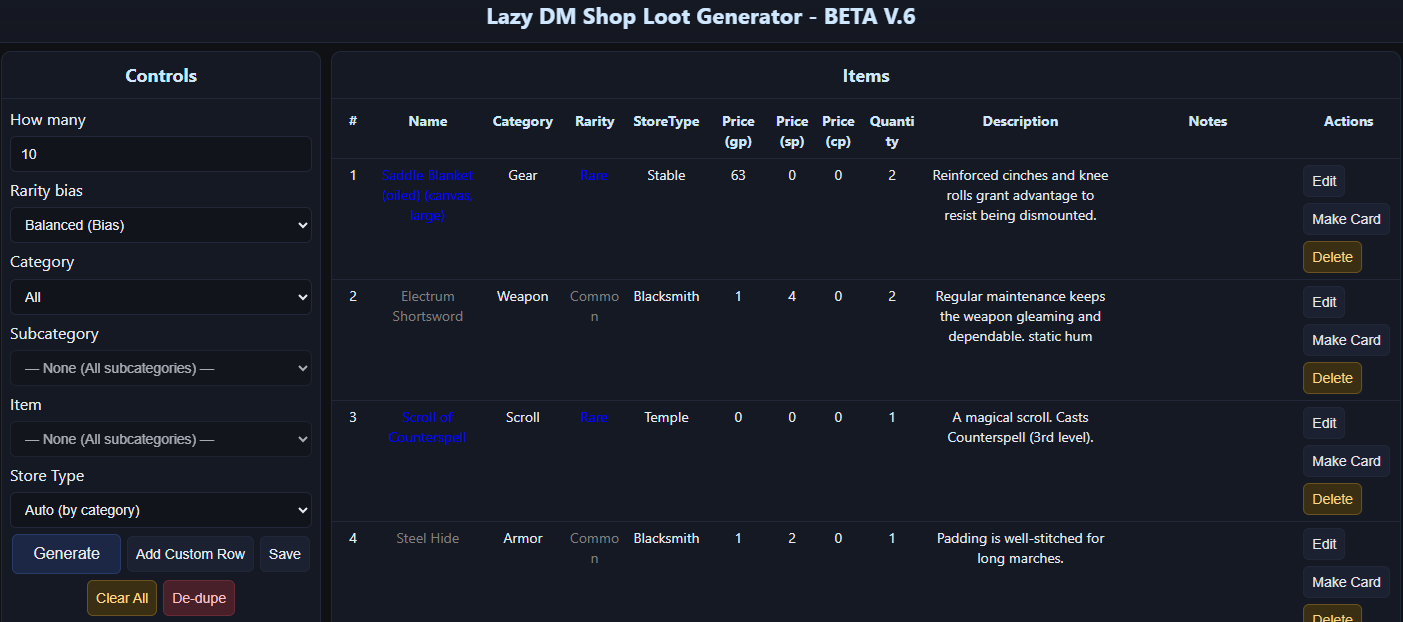Open the Category dropdown
The image size is (1403, 622).
coord(160,296)
